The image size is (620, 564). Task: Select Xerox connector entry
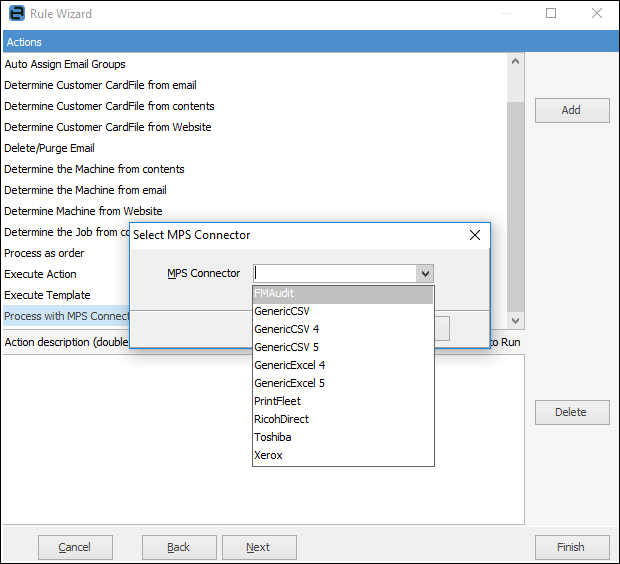pyautogui.click(x=343, y=455)
